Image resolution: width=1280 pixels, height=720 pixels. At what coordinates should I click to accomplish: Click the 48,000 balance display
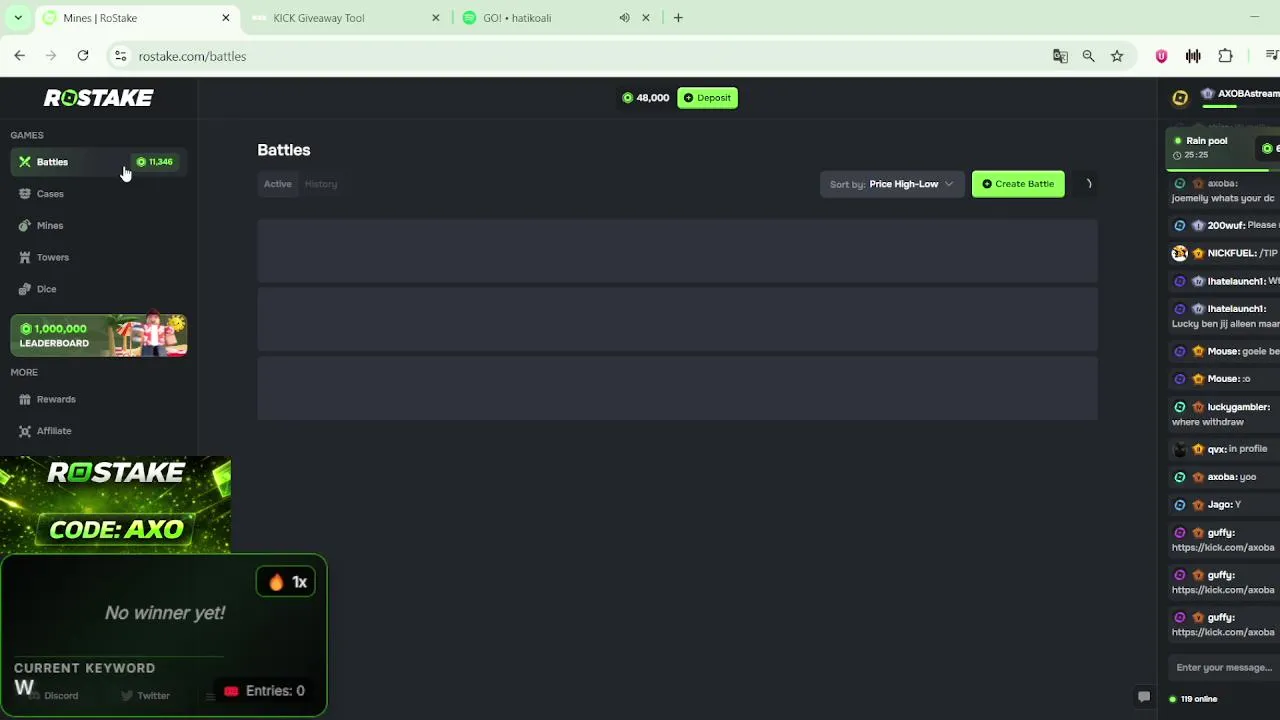point(645,98)
